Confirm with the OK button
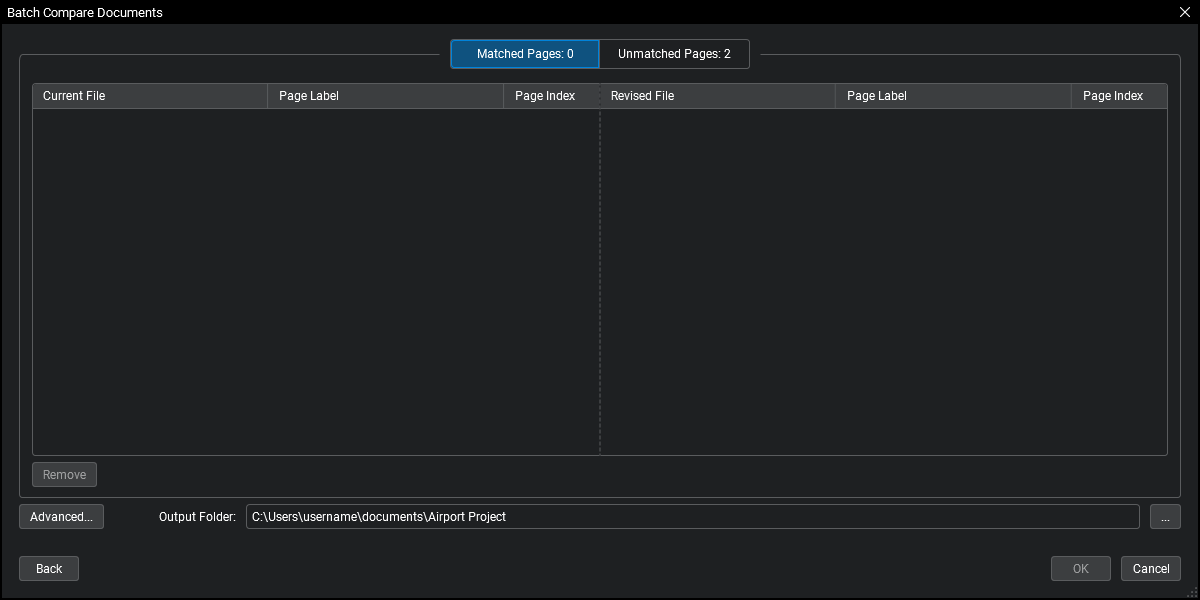The image size is (1200, 600). (x=1080, y=568)
